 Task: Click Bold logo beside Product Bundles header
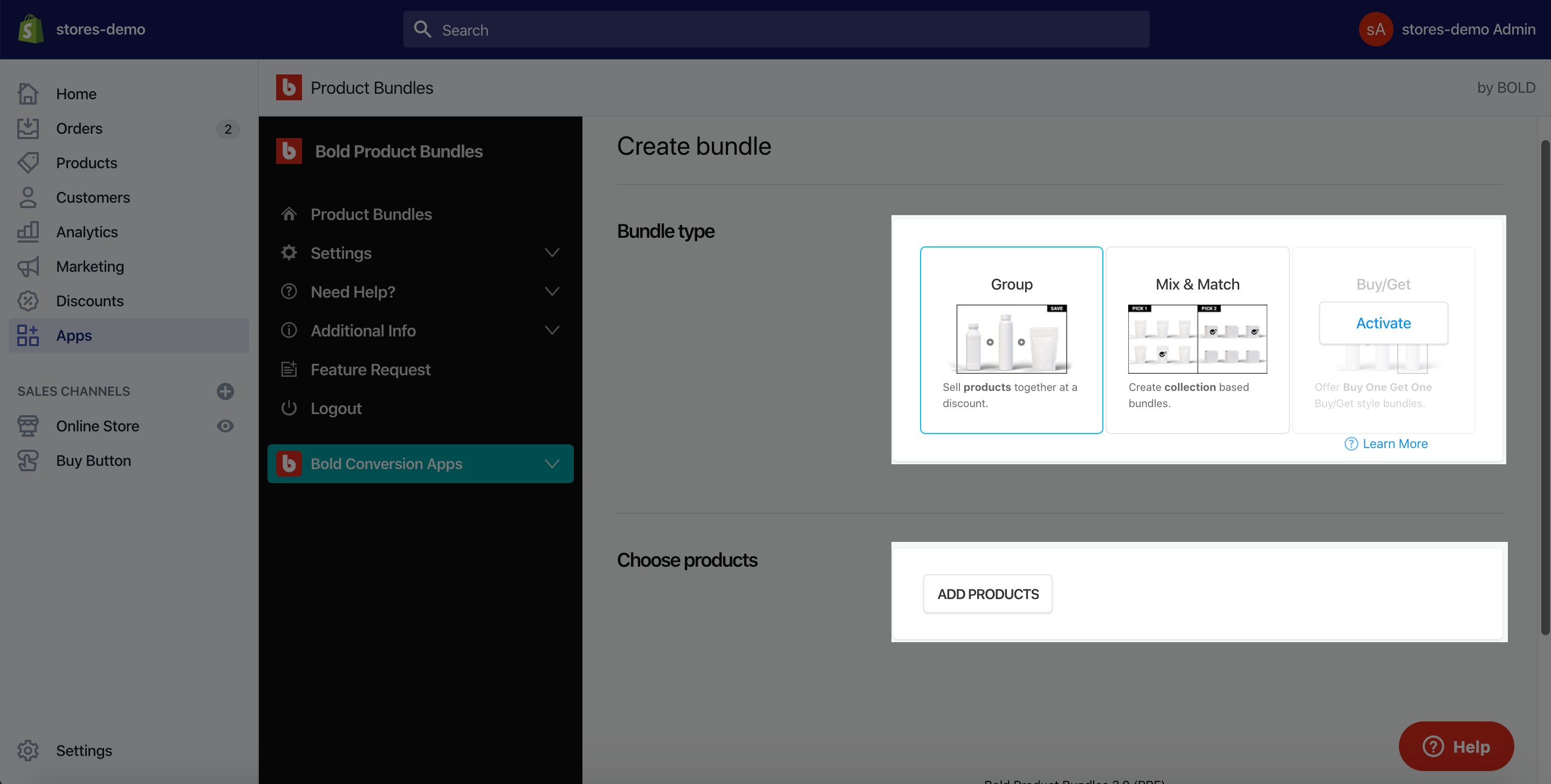(289, 87)
